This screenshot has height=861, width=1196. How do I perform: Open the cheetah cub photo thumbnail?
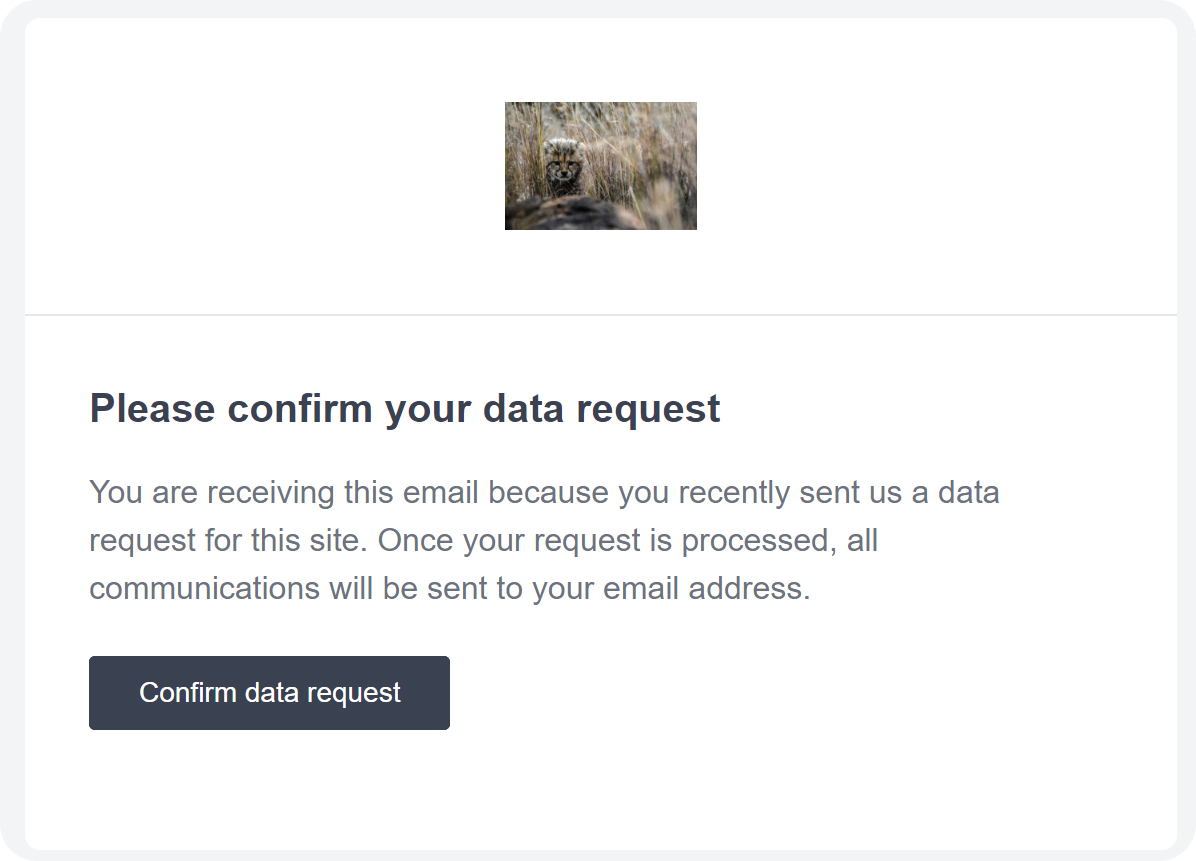click(600, 166)
